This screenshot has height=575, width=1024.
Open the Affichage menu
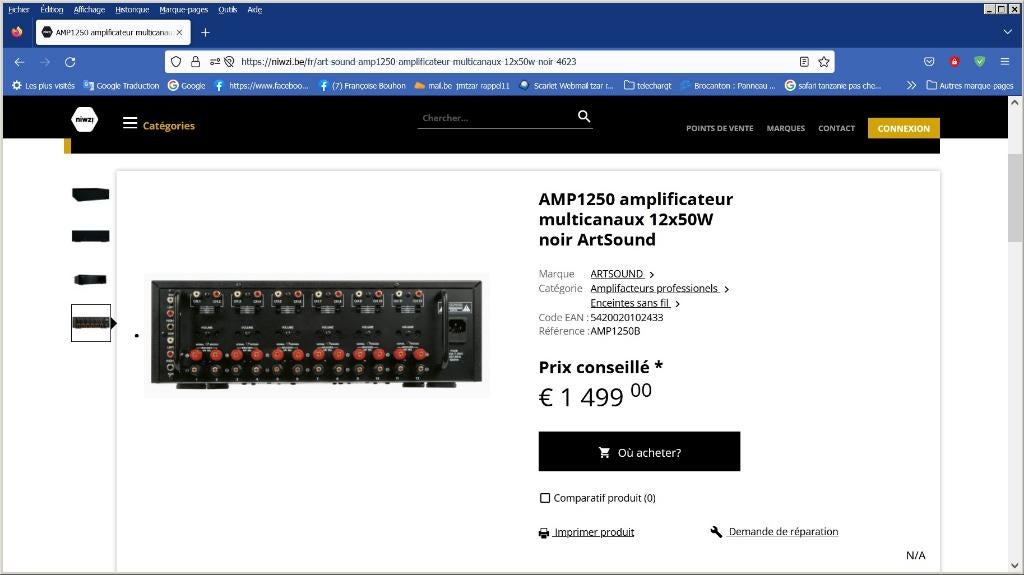(89, 10)
